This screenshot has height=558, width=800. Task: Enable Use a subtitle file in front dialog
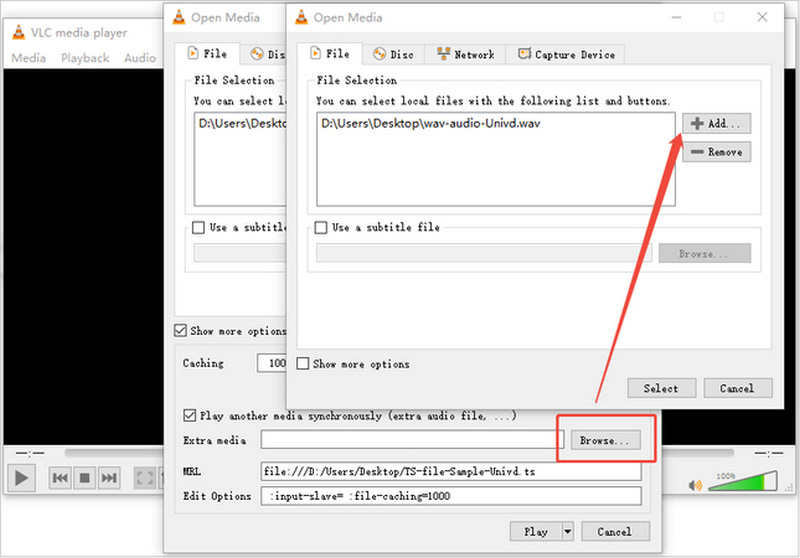321,227
